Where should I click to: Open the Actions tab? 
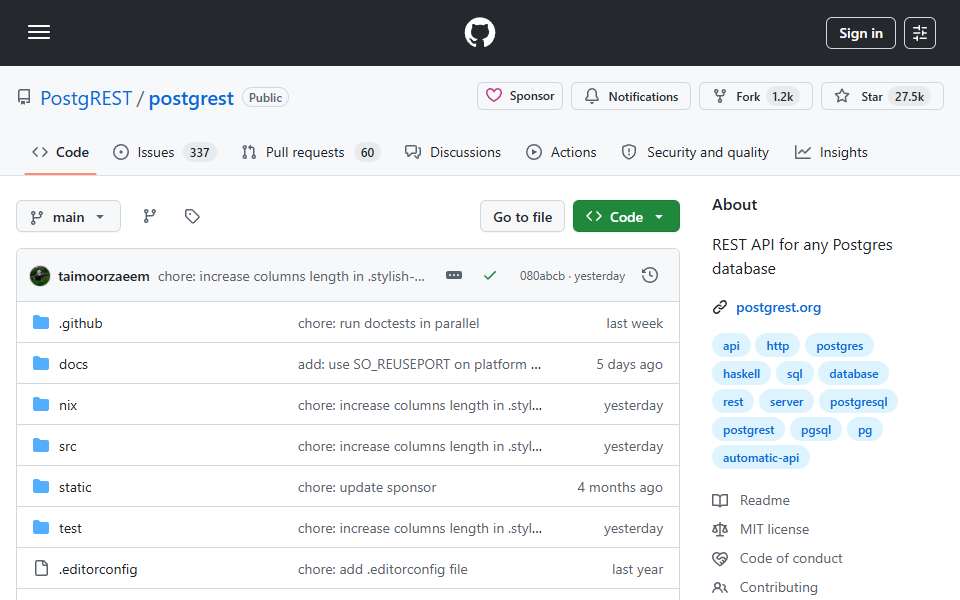[x=561, y=152]
